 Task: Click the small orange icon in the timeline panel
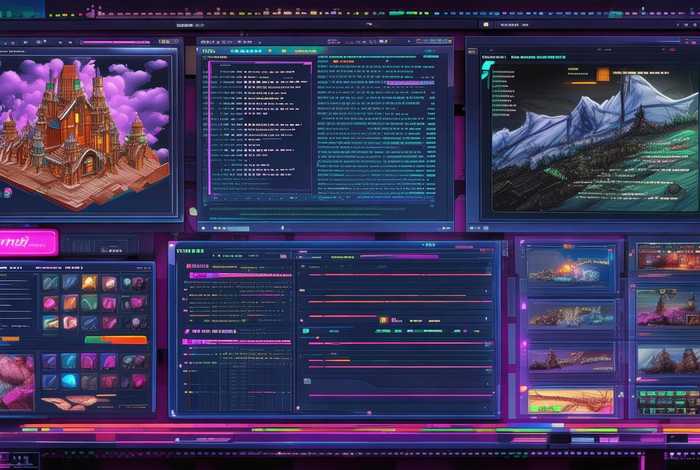point(383,319)
